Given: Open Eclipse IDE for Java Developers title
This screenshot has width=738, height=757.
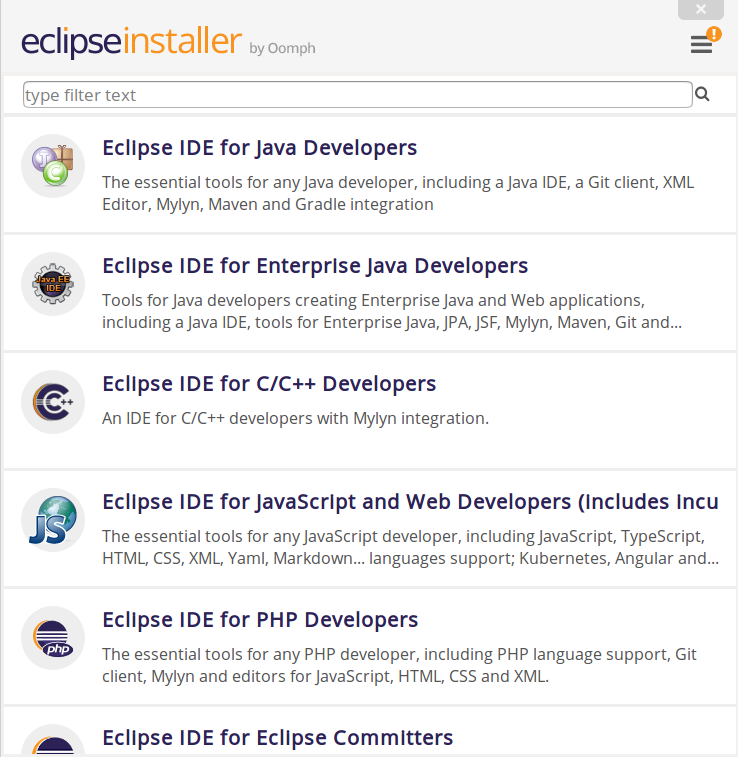Looking at the screenshot, I should (260, 148).
